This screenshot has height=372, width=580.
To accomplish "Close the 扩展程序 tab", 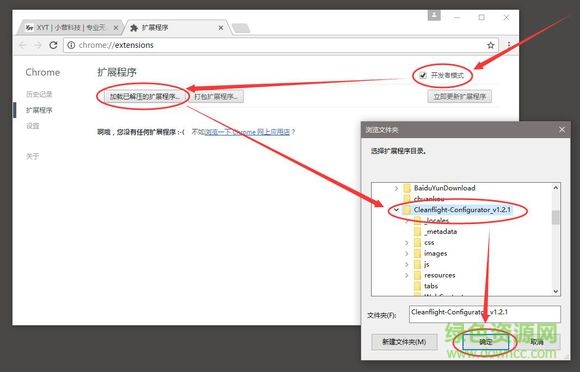I will [221, 28].
